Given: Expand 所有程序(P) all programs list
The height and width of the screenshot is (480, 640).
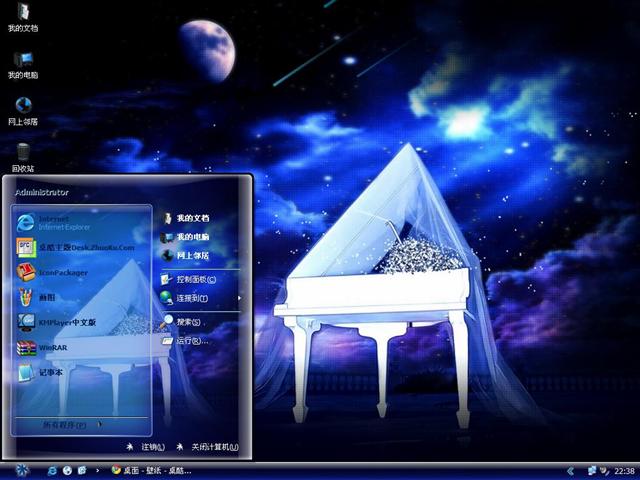Looking at the screenshot, I should coord(72,425).
